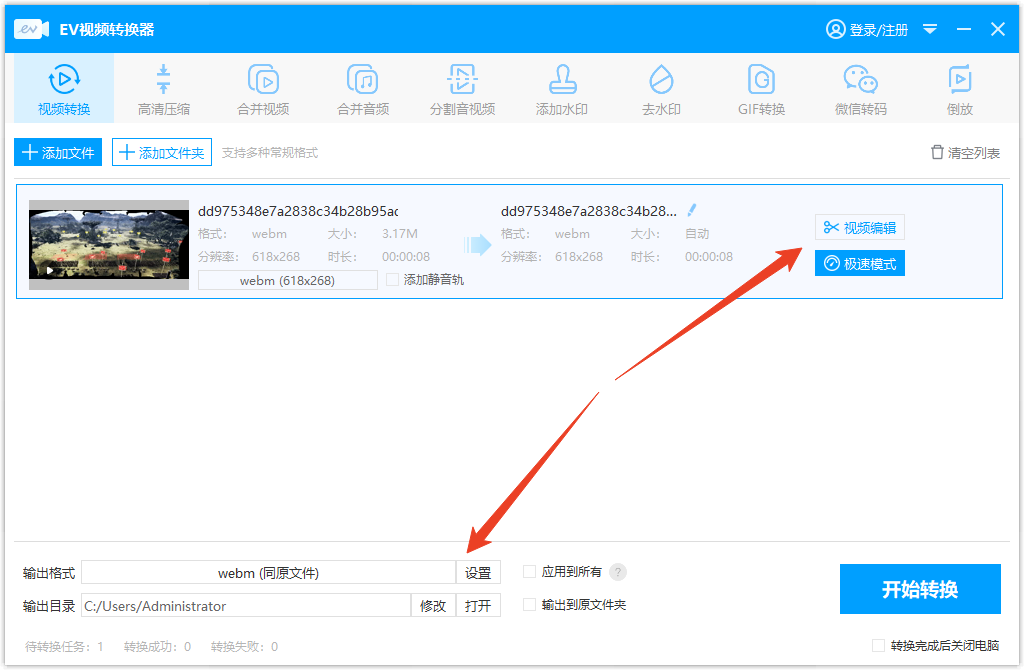Click 转换成功: 0 status text
The width and height of the screenshot is (1024, 670).
click(x=157, y=646)
